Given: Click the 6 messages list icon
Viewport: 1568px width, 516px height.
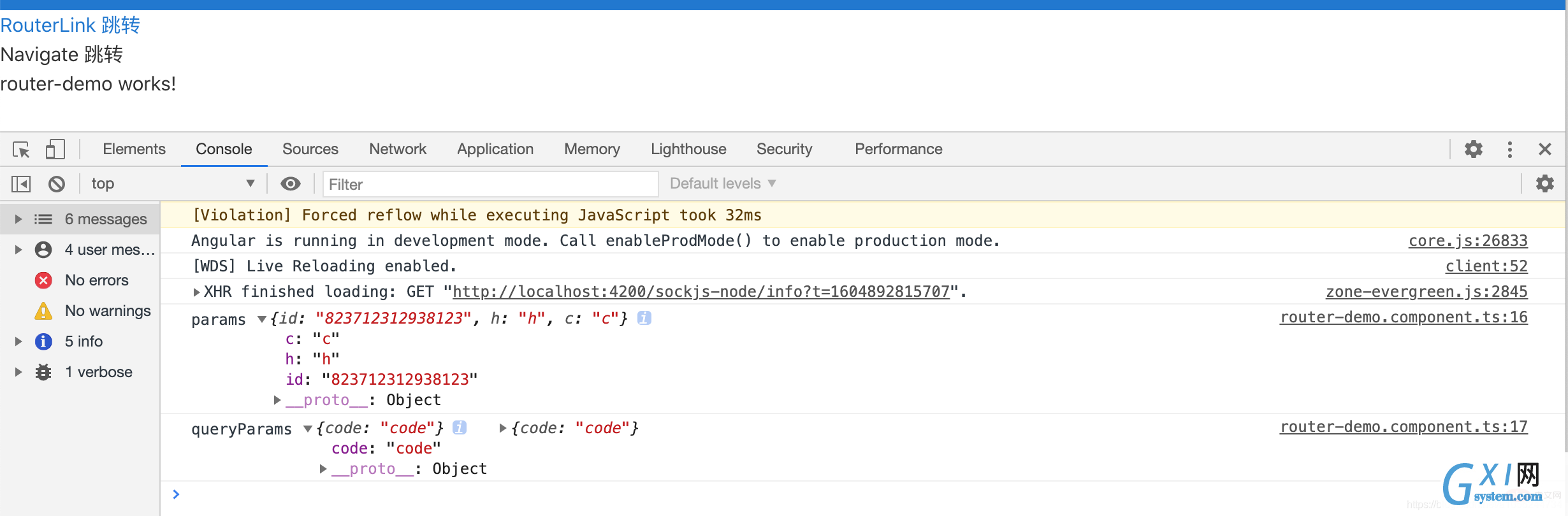Looking at the screenshot, I should (43, 219).
